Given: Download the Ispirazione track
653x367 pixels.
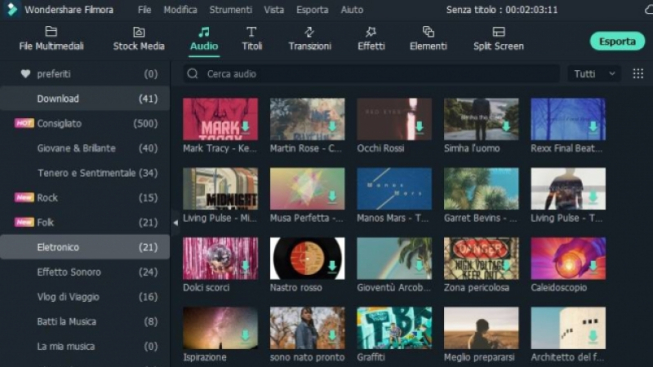Looking at the screenshot, I should click(x=245, y=335).
